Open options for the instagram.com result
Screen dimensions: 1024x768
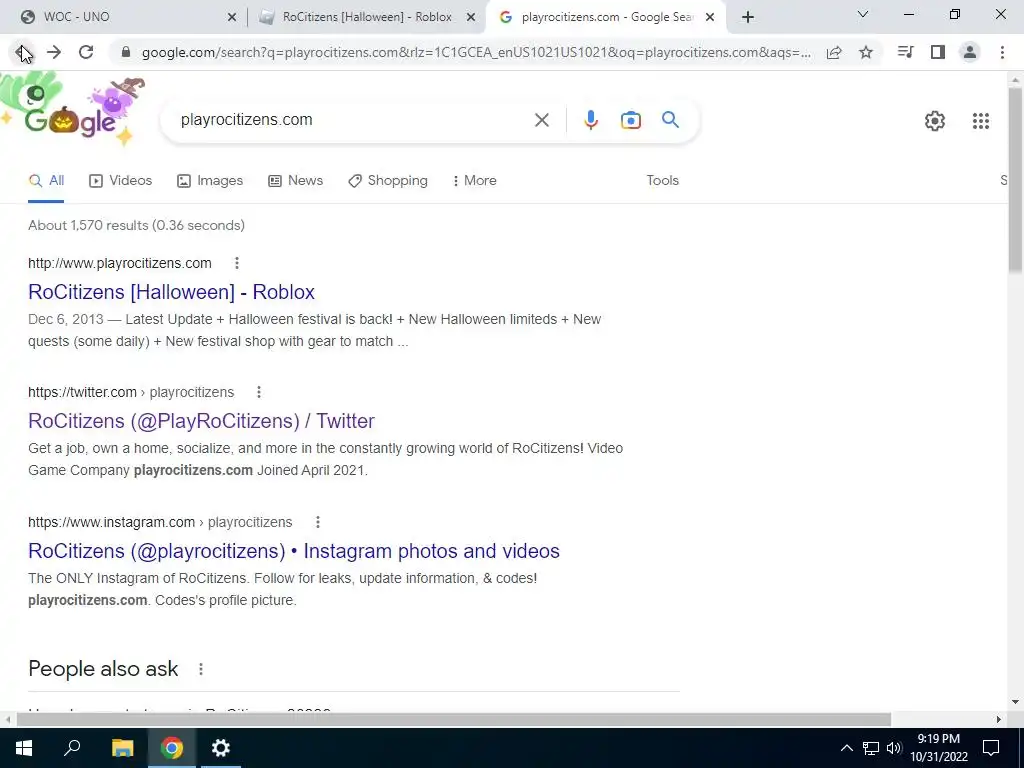click(x=317, y=522)
